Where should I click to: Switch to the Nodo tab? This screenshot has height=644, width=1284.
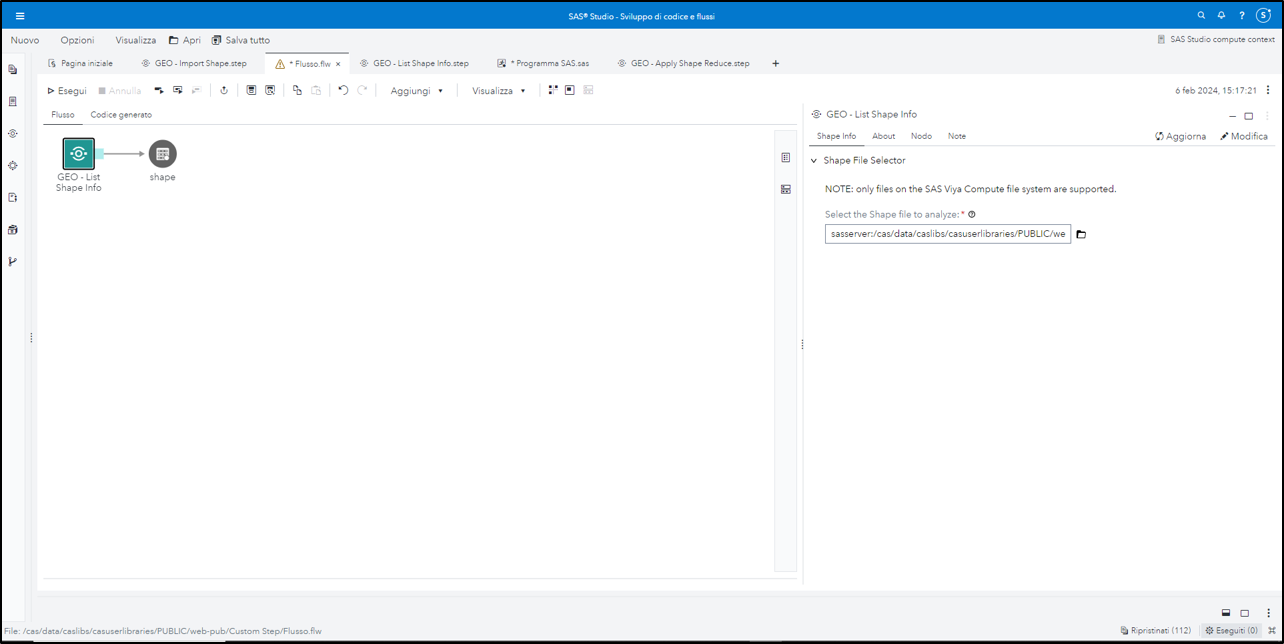click(x=921, y=136)
